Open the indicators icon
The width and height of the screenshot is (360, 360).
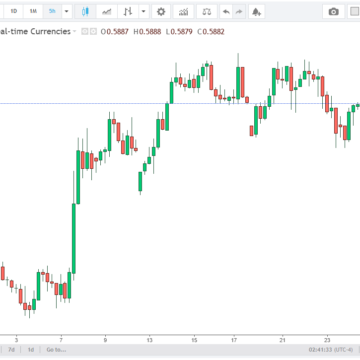click(x=183, y=12)
